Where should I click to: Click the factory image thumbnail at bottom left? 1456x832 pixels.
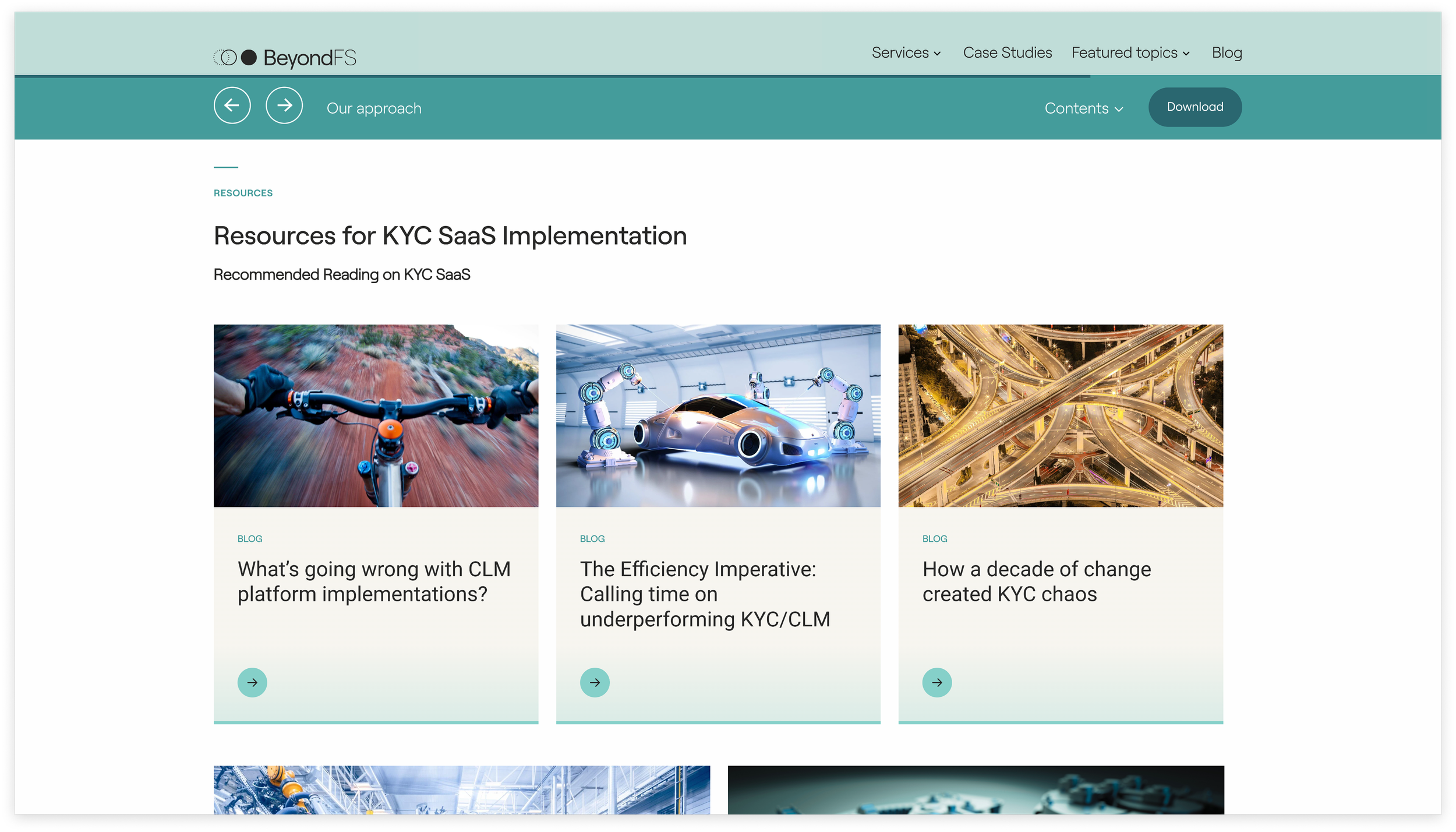(461, 789)
